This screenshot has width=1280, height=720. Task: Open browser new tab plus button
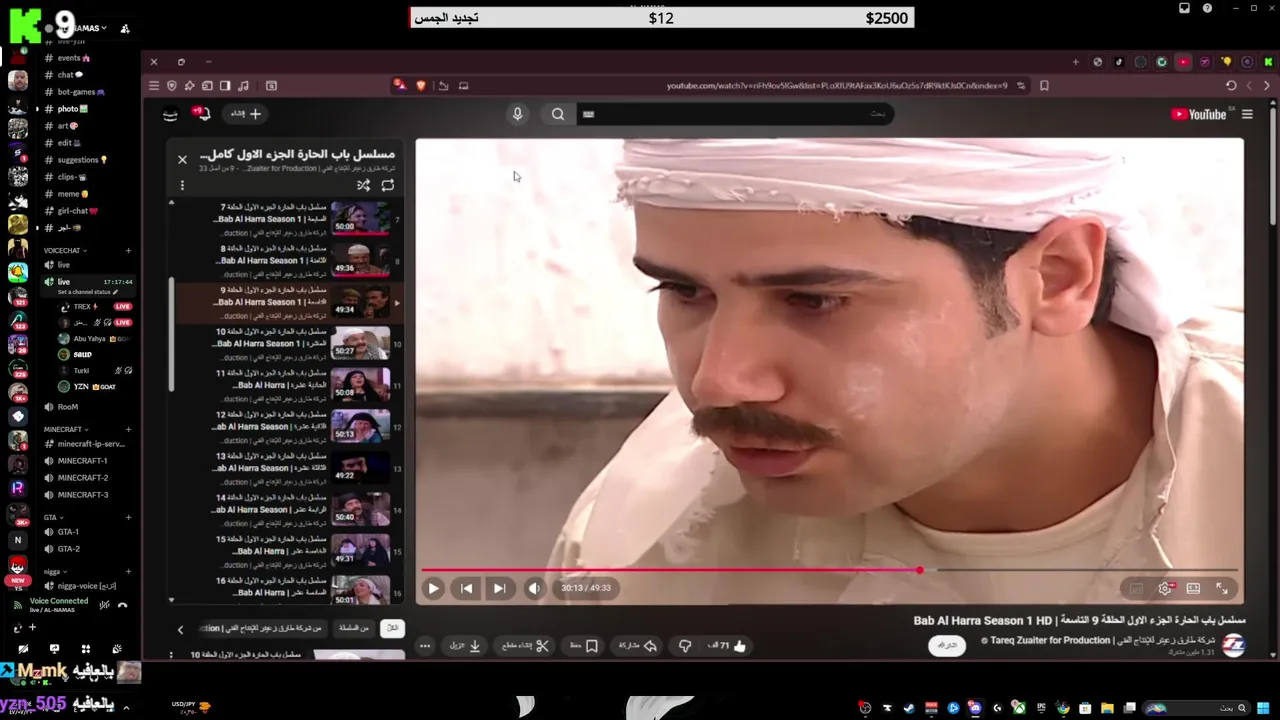click(1076, 62)
